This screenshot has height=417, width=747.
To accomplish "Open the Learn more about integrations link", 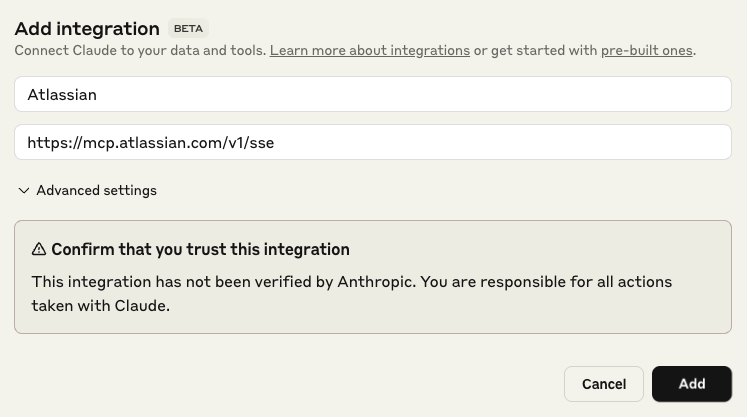I will [x=370, y=51].
